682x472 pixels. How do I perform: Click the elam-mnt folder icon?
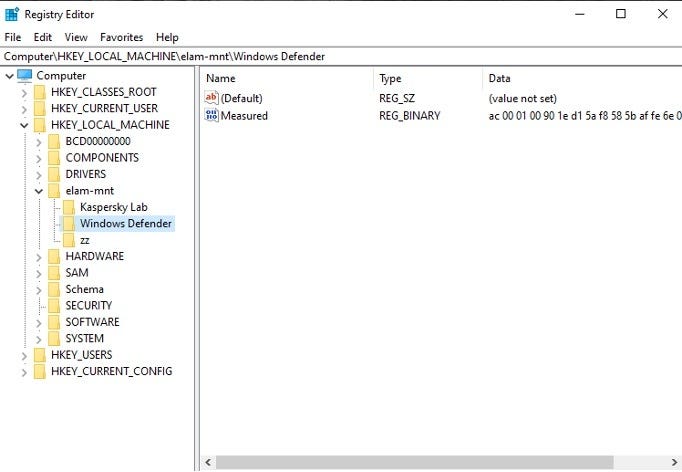[x=54, y=191]
